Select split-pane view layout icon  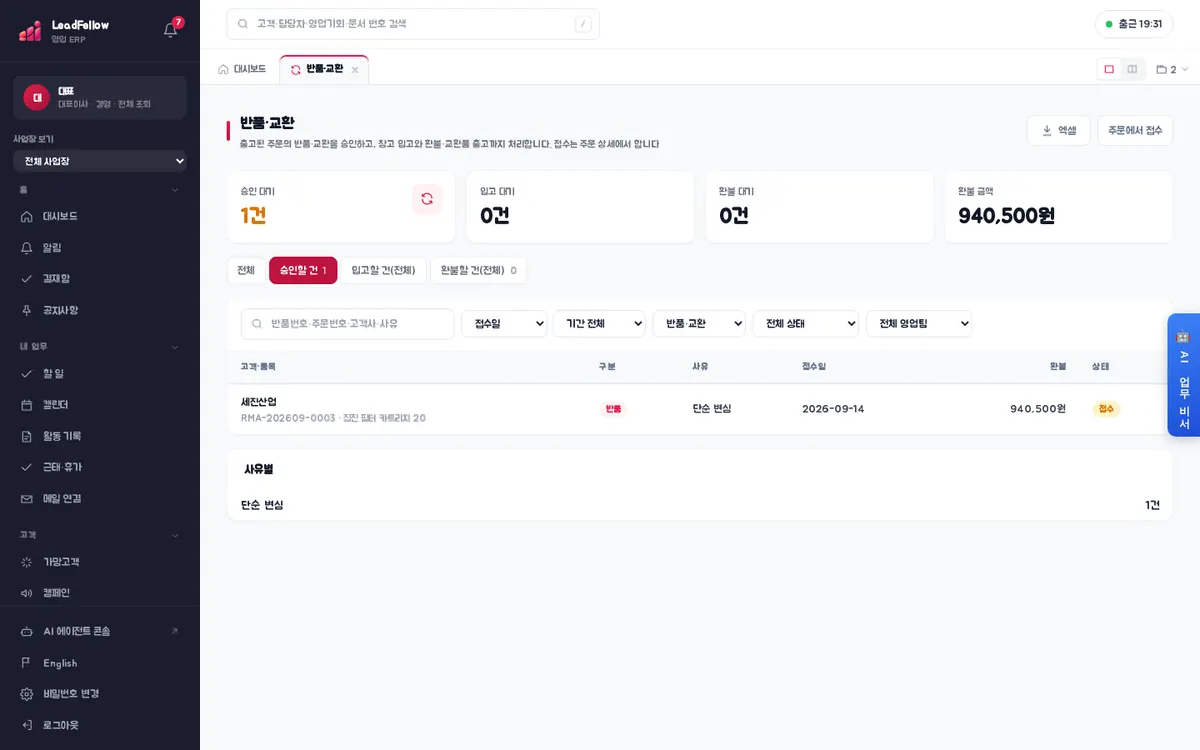click(1132, 69)
